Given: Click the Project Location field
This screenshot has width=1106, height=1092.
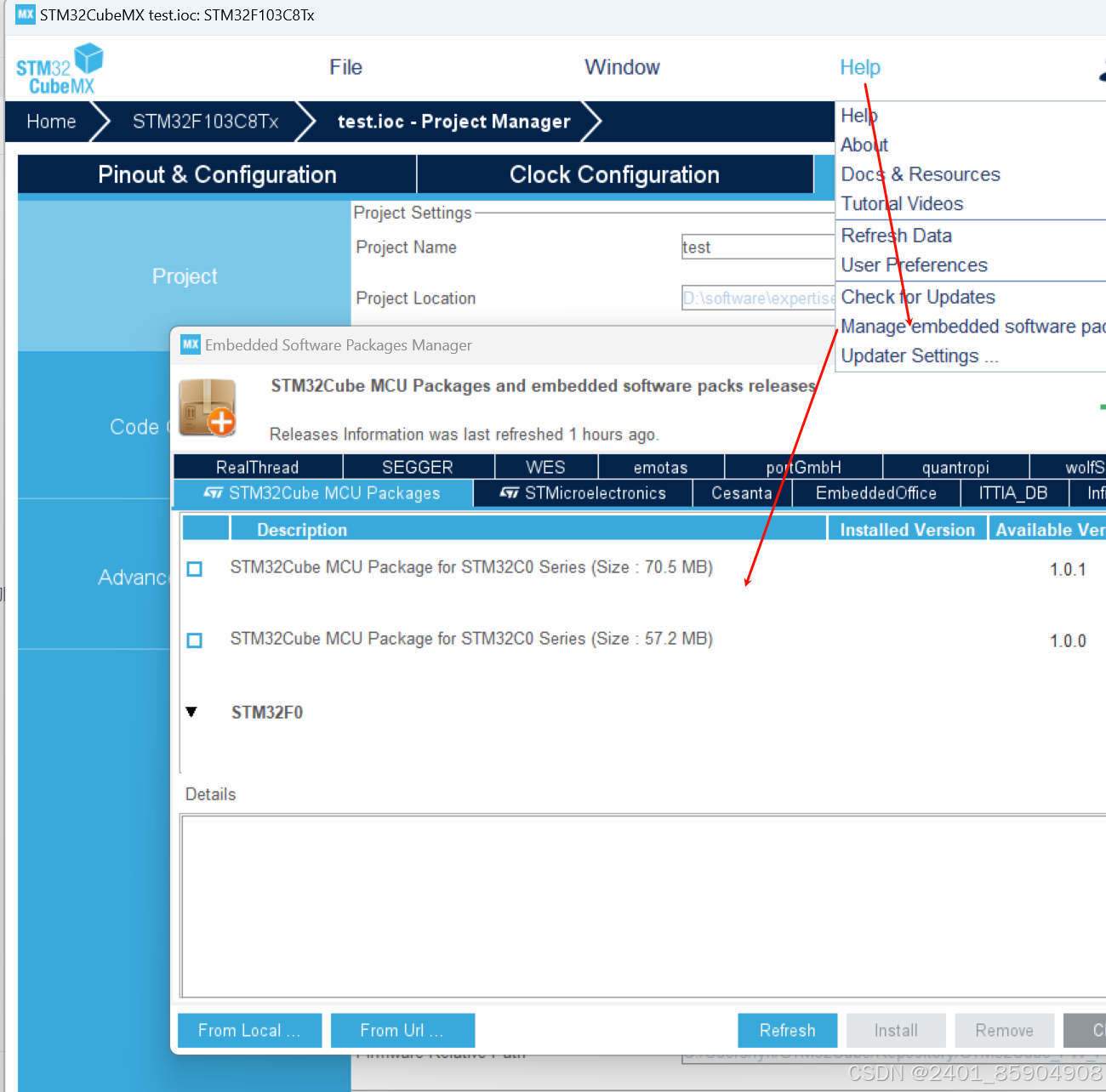Looking at the screenshot, I should (758, 298).
